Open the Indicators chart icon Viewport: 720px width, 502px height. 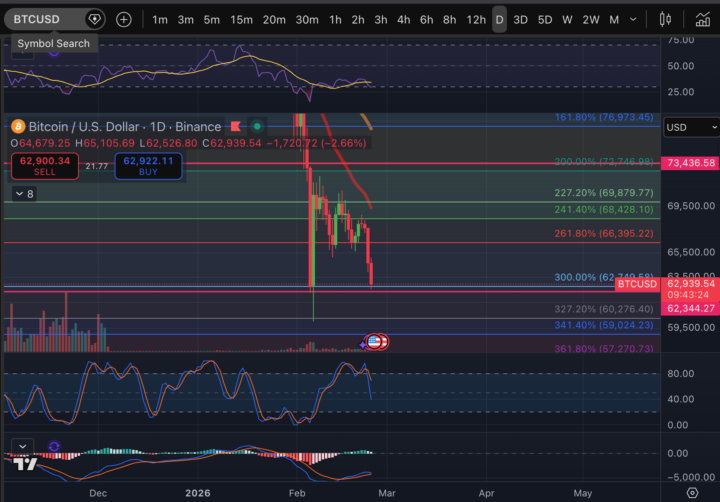pos(703,19)
